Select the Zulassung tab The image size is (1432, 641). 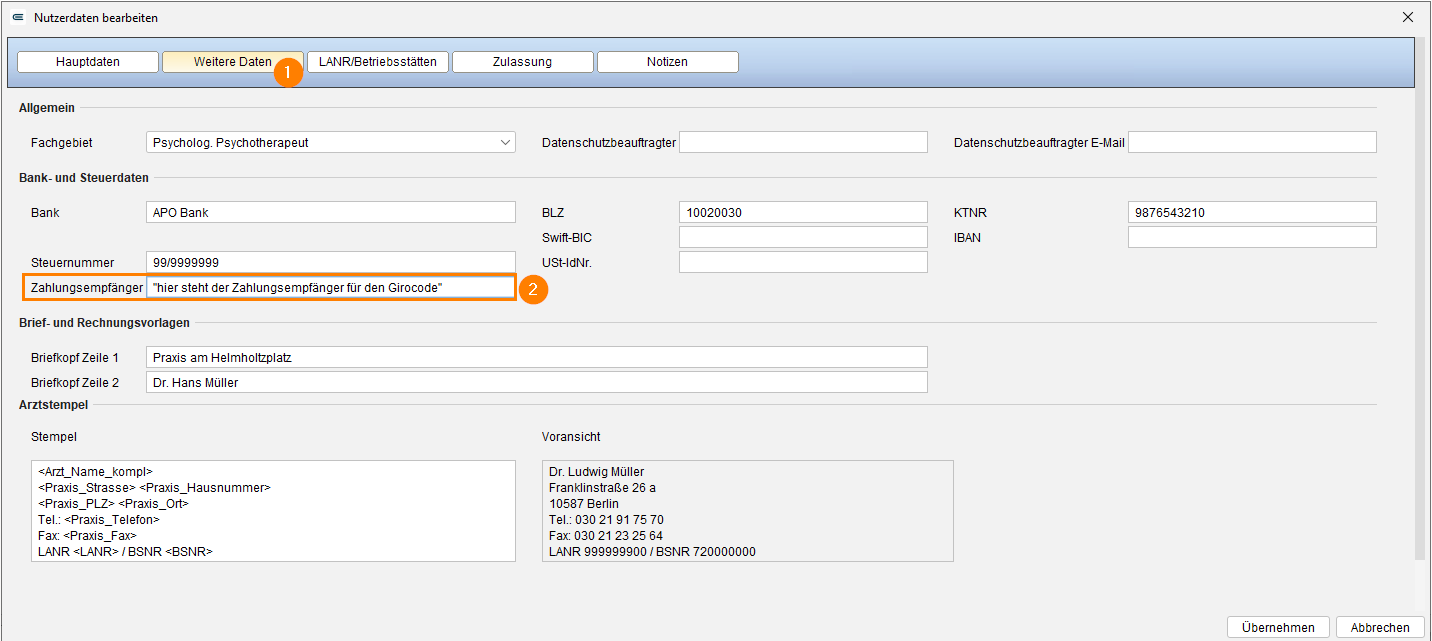click(x=522, y=62)
